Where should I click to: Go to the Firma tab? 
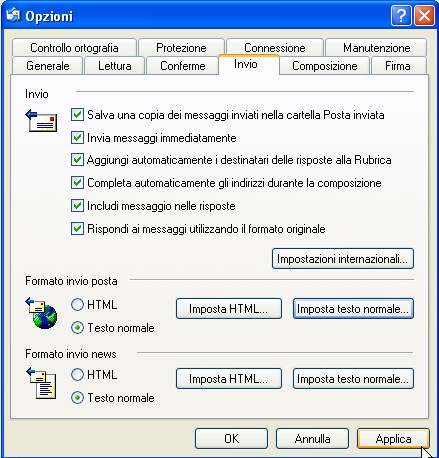click(x=398, y=66)
